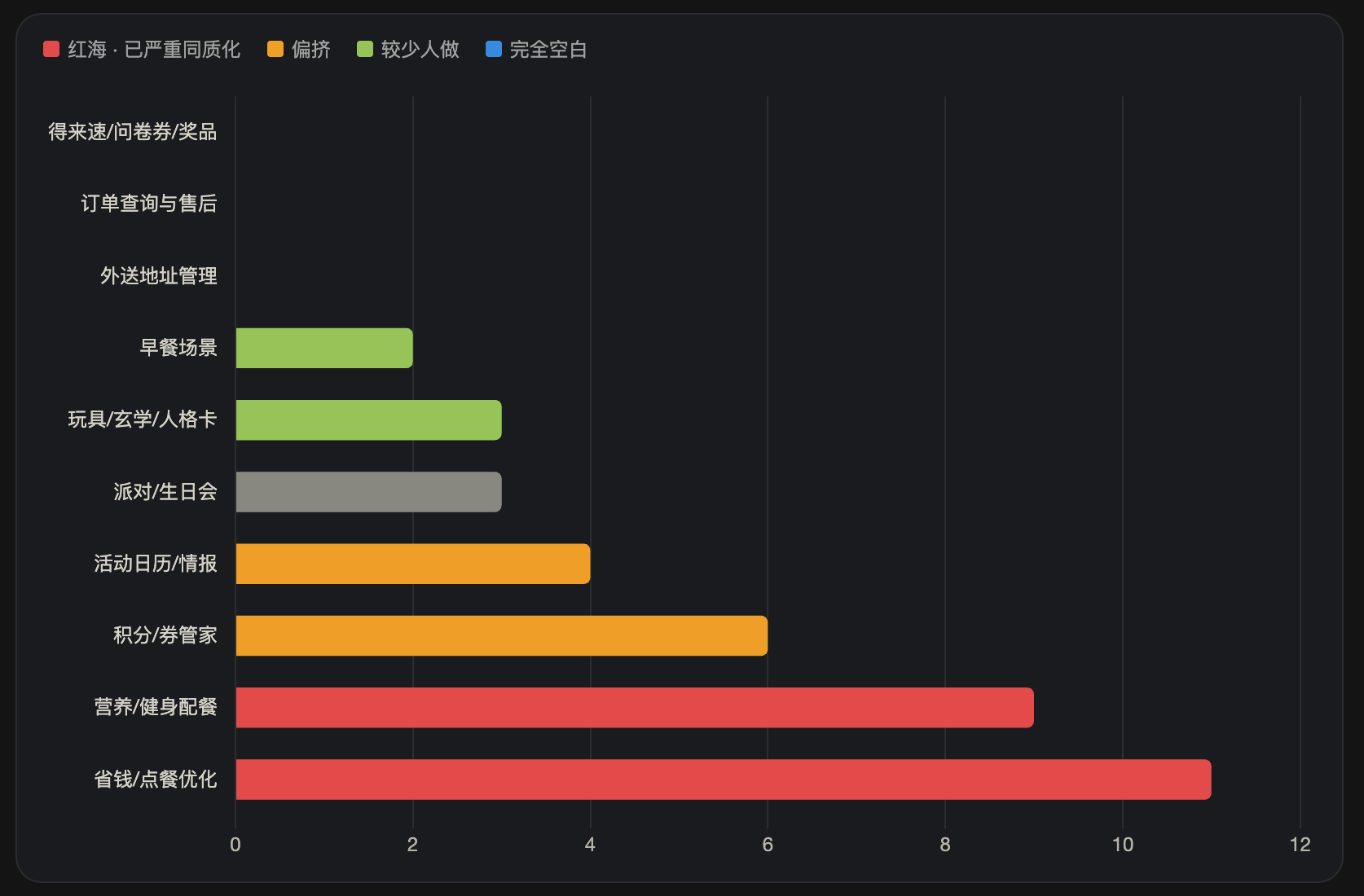
Task: Click the orange bar for 积分/券管家
Action: pos(502,635)
